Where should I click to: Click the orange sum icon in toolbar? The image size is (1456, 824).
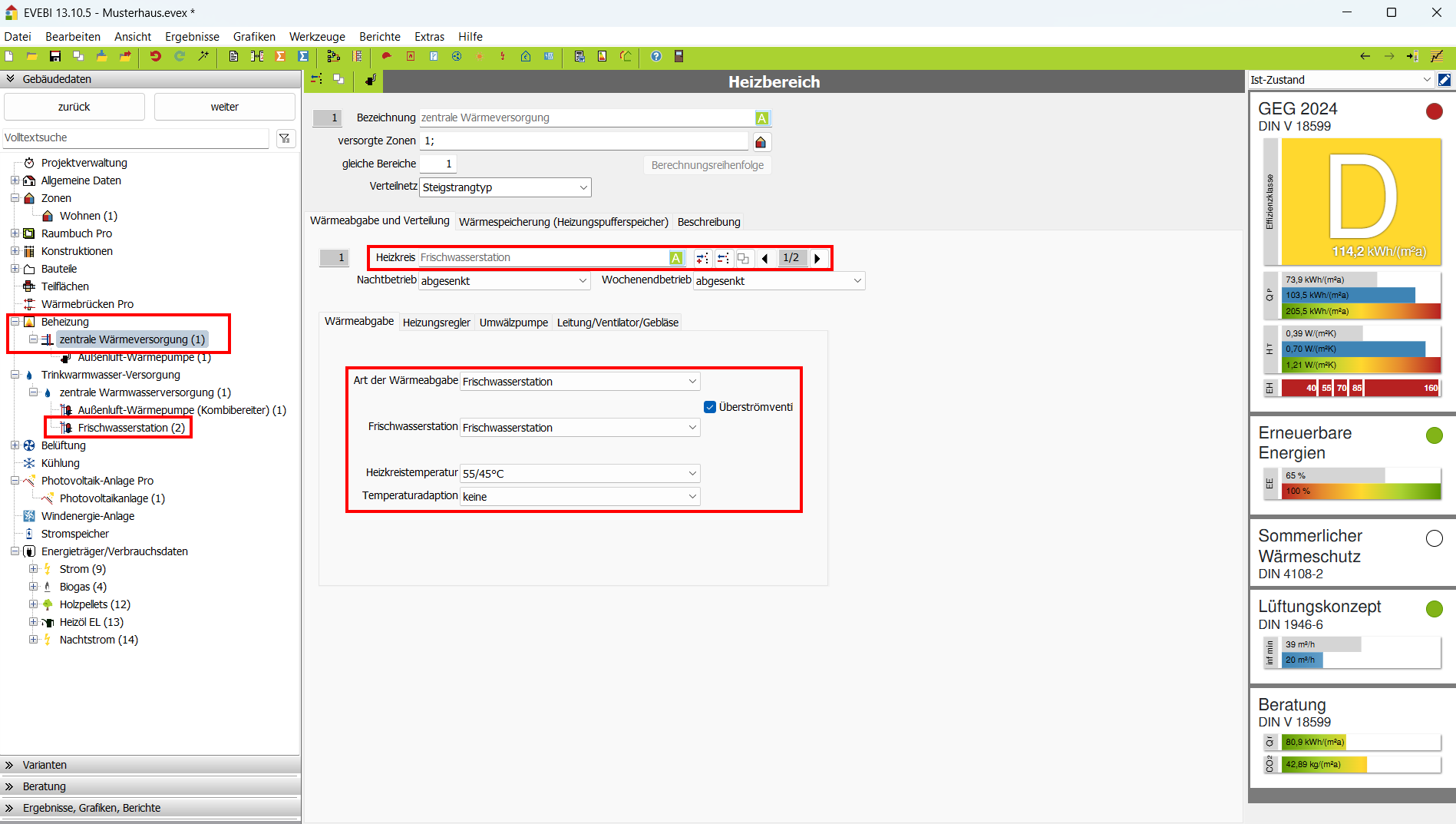coord(280,56)
